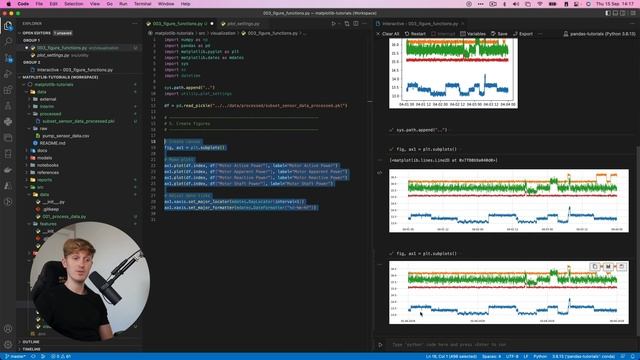Open the Terminal menu

click(142, 4)
